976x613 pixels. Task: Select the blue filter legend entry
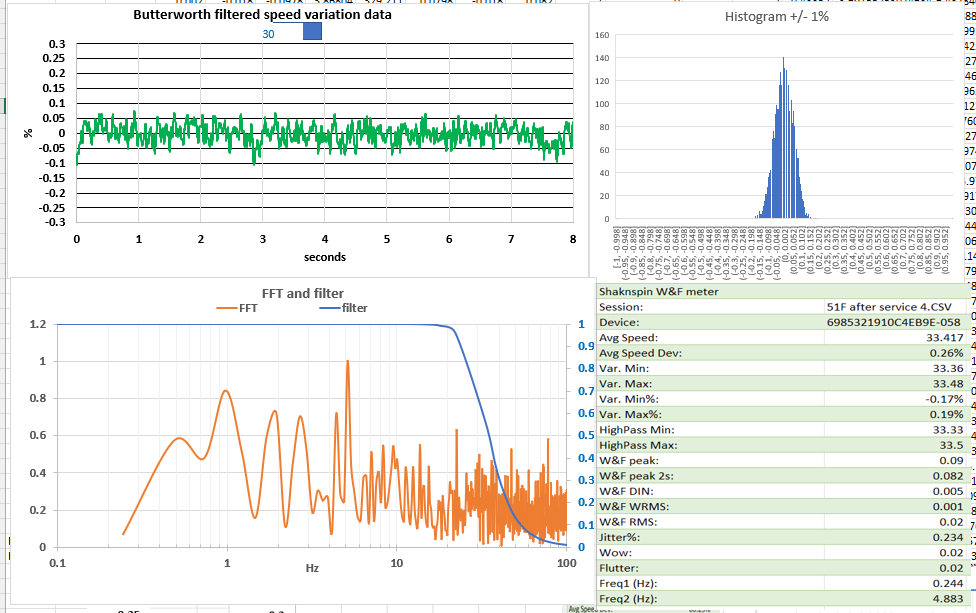pos(343,308)
